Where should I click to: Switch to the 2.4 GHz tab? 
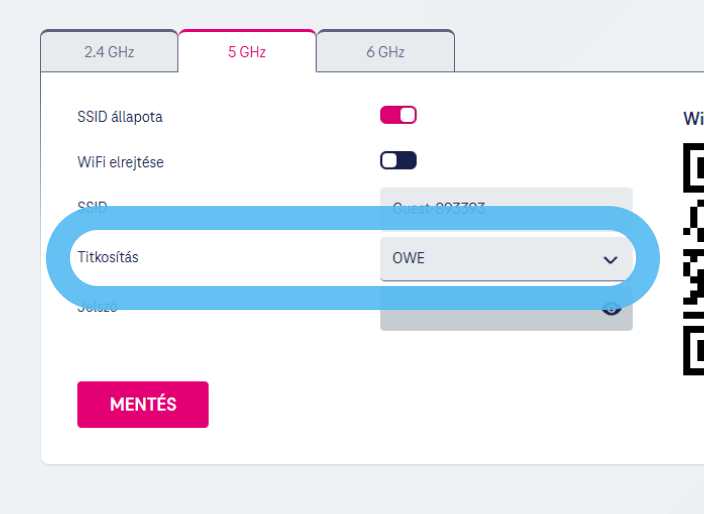pyautogui.click(x=109, y=51)
